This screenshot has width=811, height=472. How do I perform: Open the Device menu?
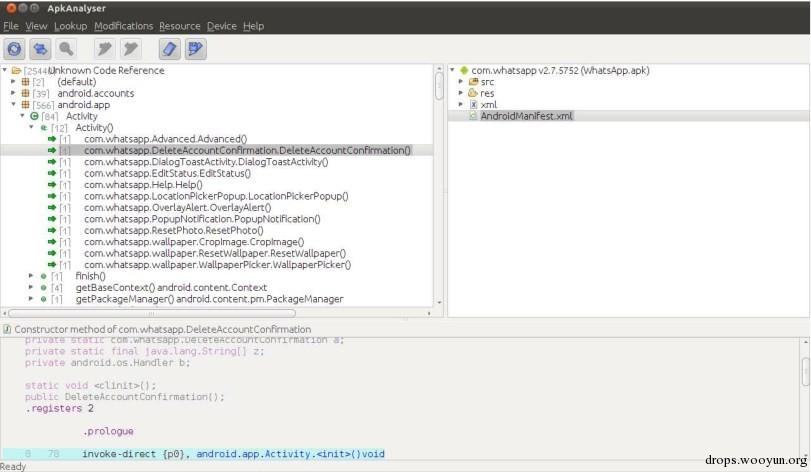pyautogui.click(x=222, y=26)
